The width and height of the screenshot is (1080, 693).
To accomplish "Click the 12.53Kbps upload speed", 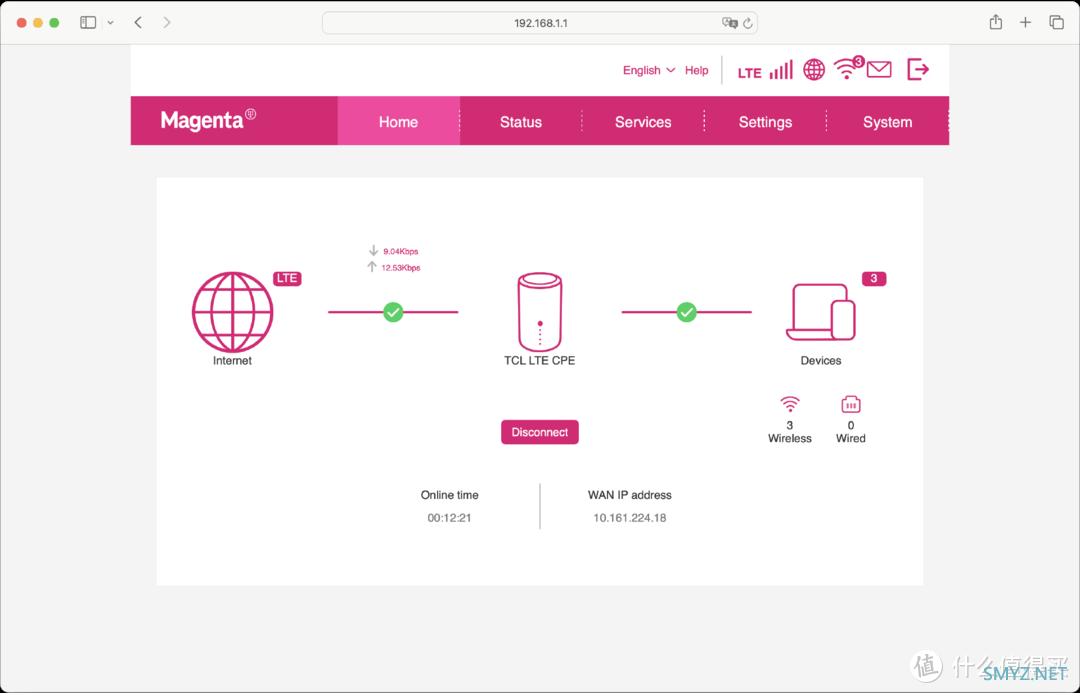I will click(x=401, y=268).
